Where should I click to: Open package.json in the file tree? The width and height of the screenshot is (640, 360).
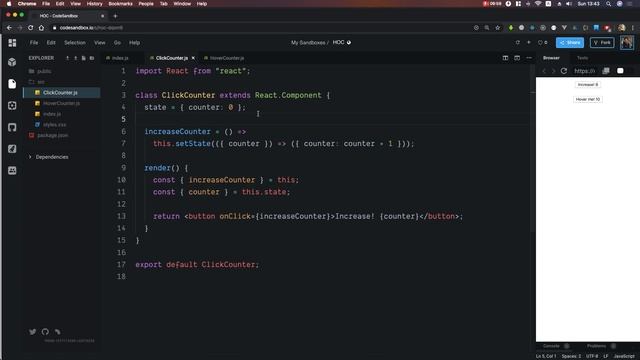(62, 135)
